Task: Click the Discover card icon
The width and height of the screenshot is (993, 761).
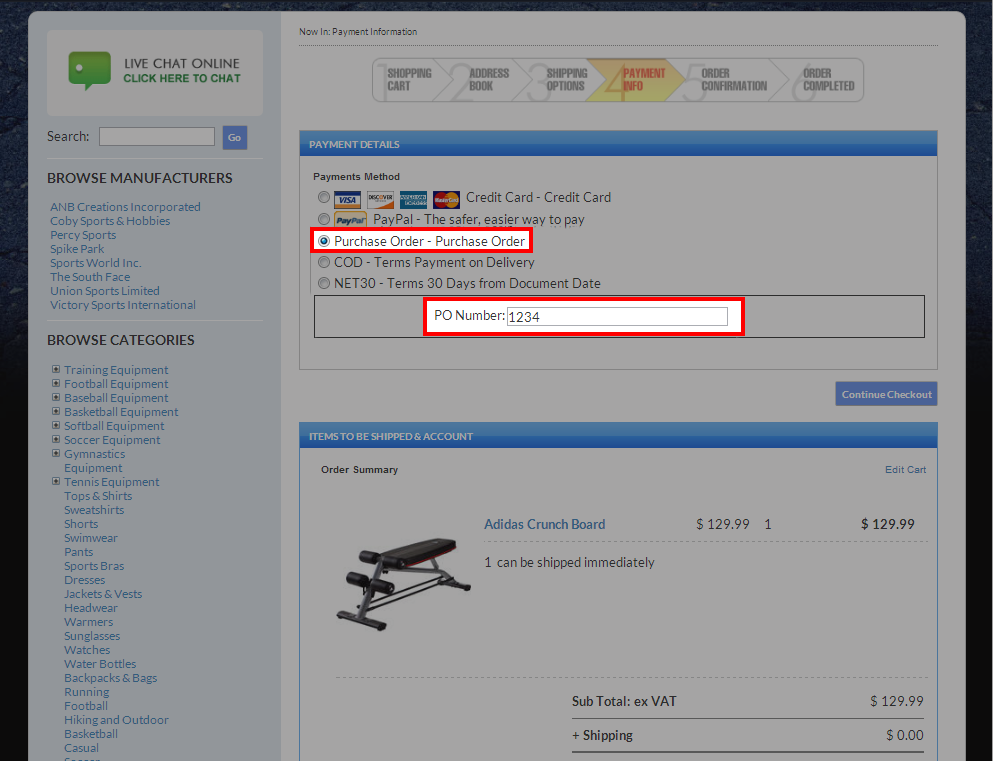Action: click(380, 199)
